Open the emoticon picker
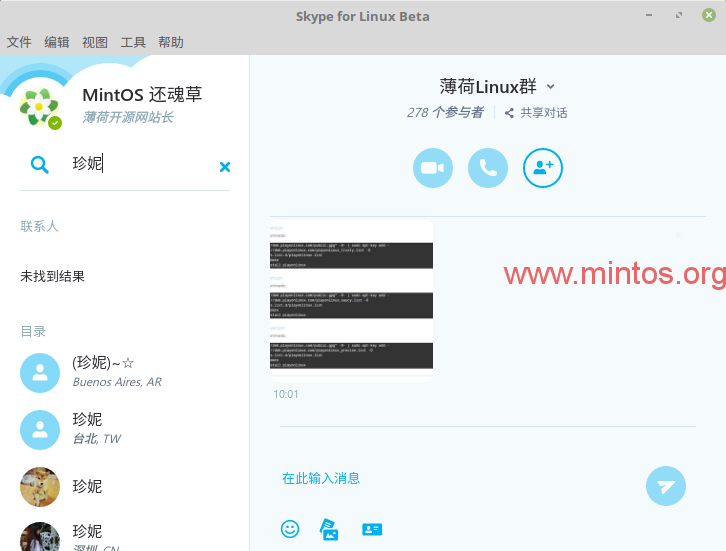Image resolution: width=726 pixels, height=551 pixels. coord(290,529)
